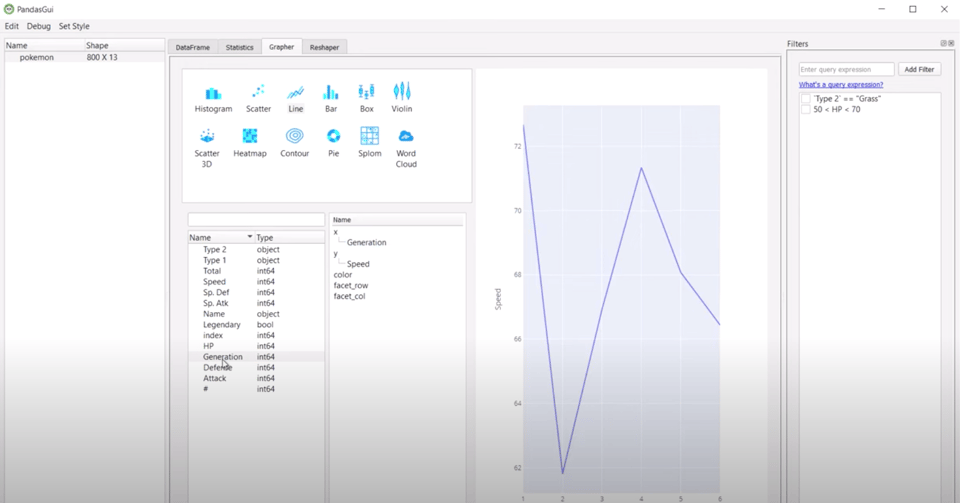Switch to the Statistics tab

(239, 47)
